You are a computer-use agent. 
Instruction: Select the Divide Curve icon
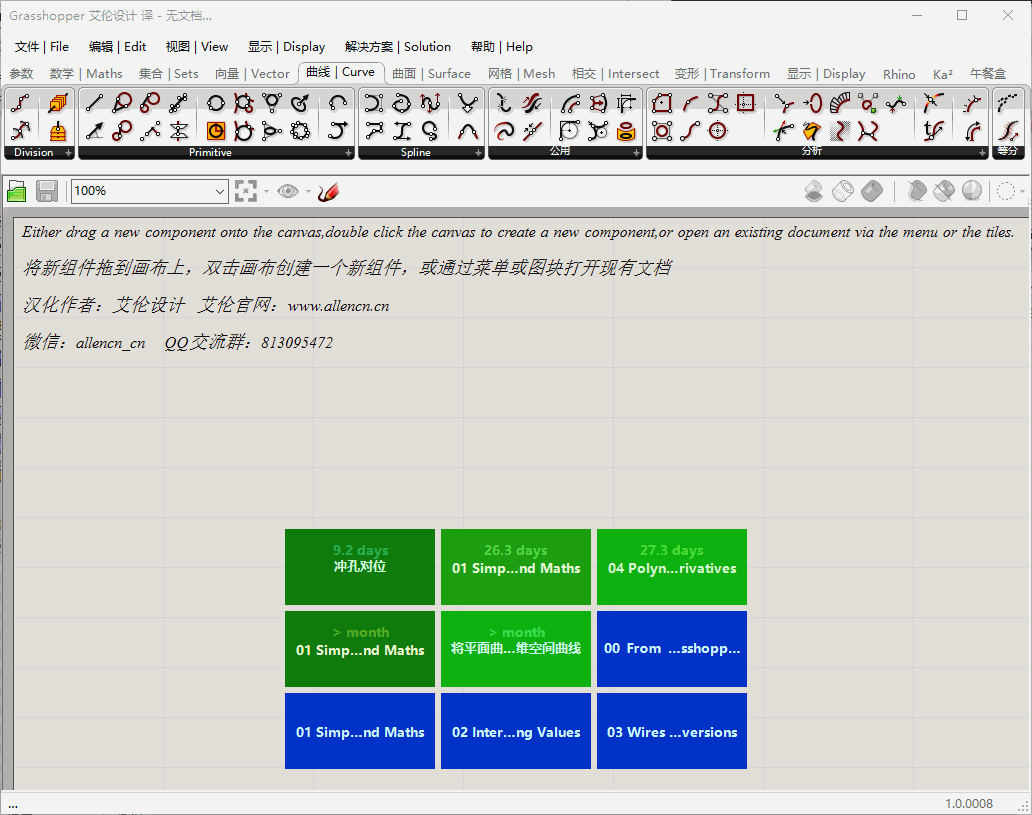click(x=20, y=103)
